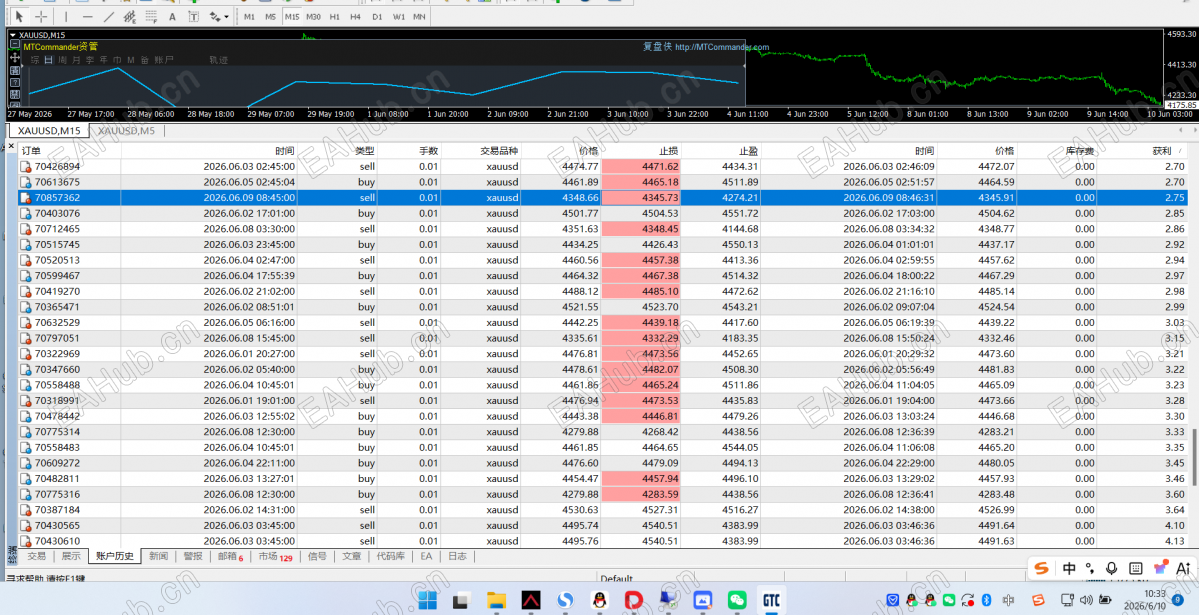Select order 70430565
Viewport: 1199px width, 615px height.
[57, 526]
